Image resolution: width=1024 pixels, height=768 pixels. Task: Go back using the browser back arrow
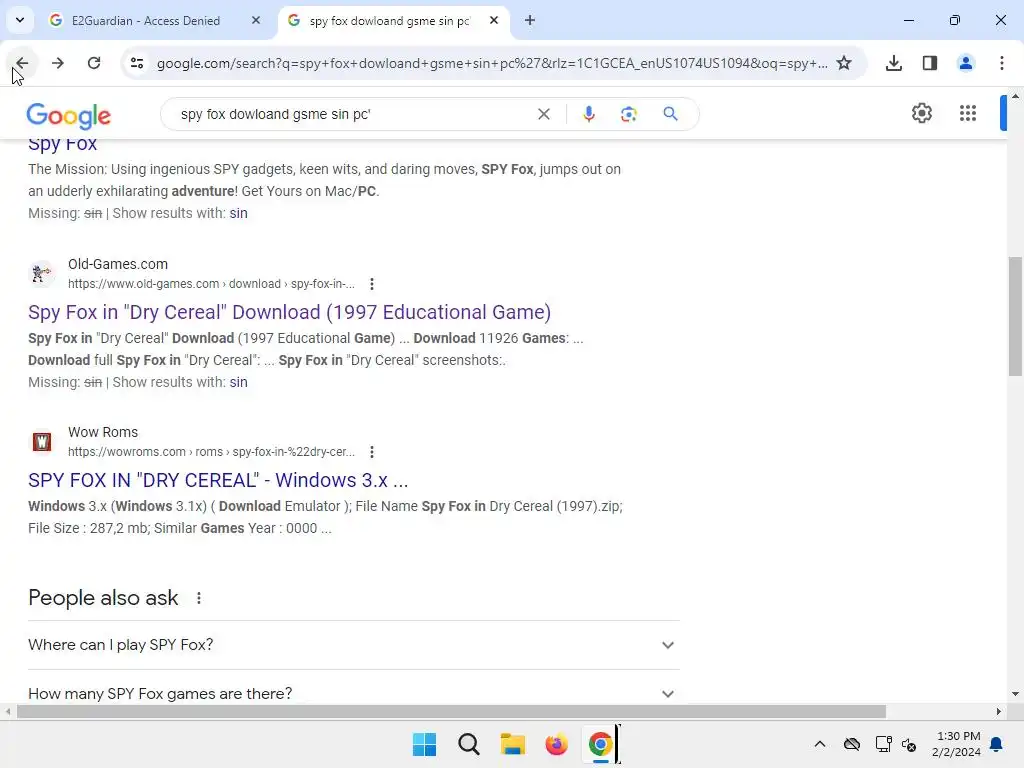(x=22, y=63)
